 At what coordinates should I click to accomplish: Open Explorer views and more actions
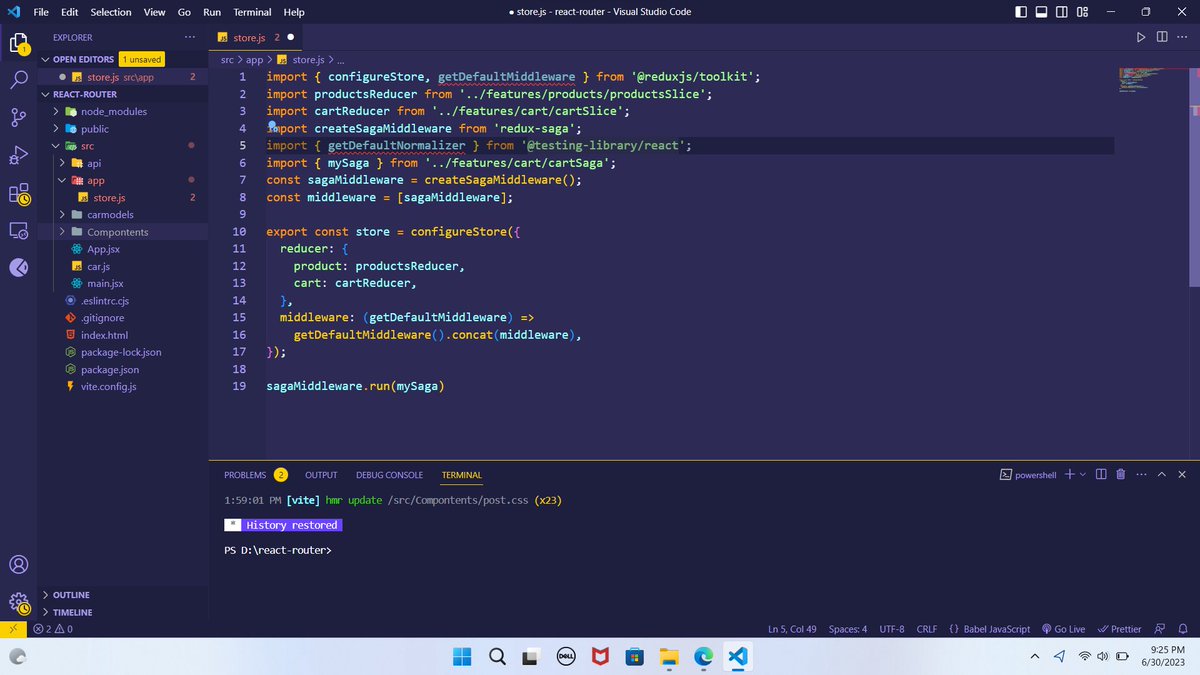[x=190, y=37]
